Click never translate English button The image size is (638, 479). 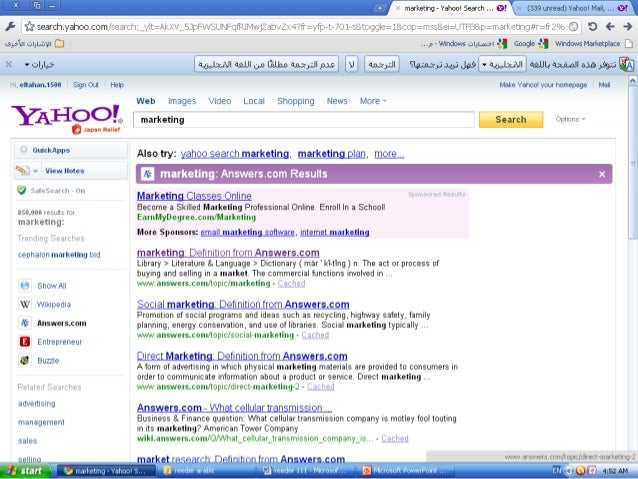point(267,64)
